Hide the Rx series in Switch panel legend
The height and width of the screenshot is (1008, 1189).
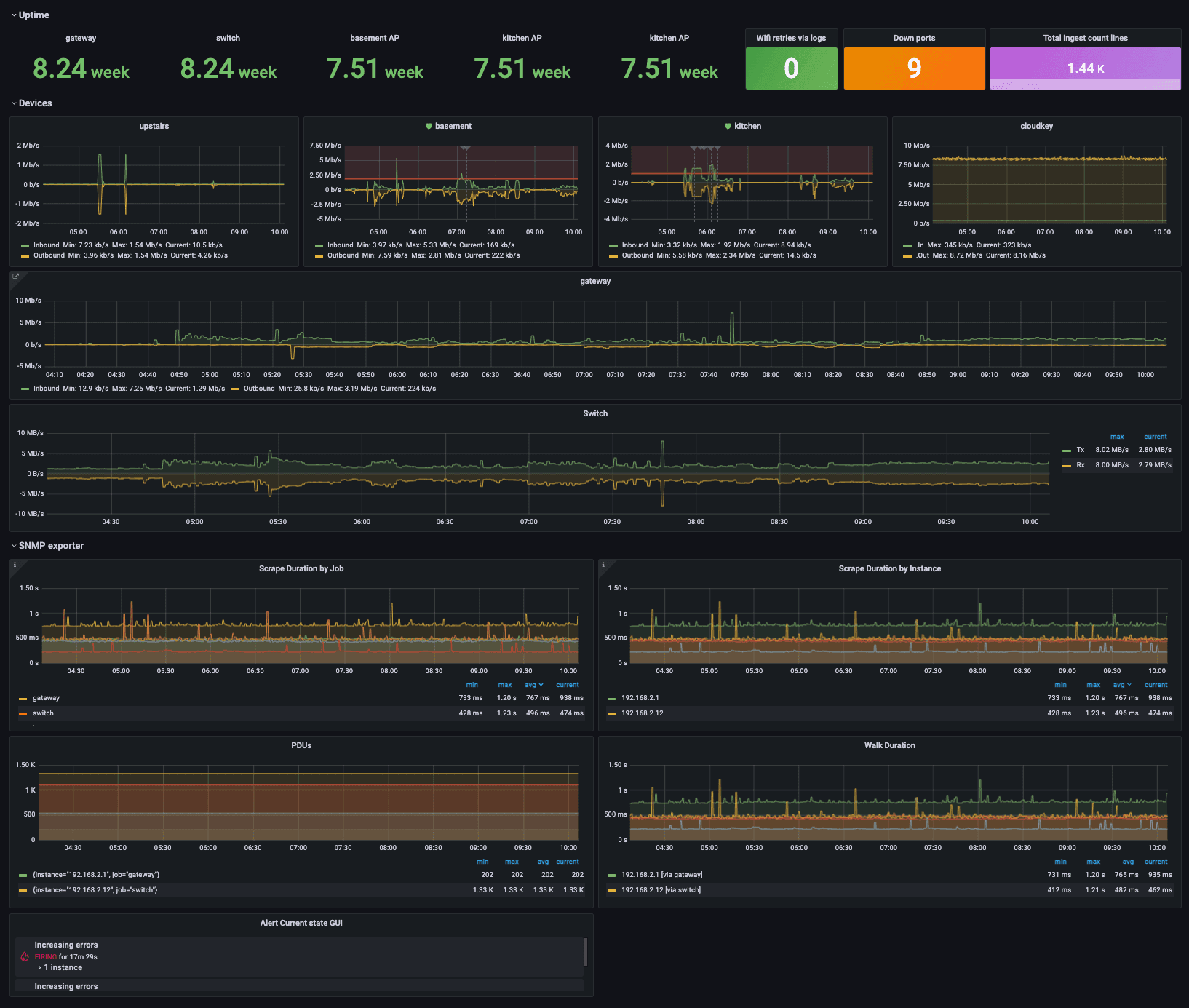click(1080, 464)
